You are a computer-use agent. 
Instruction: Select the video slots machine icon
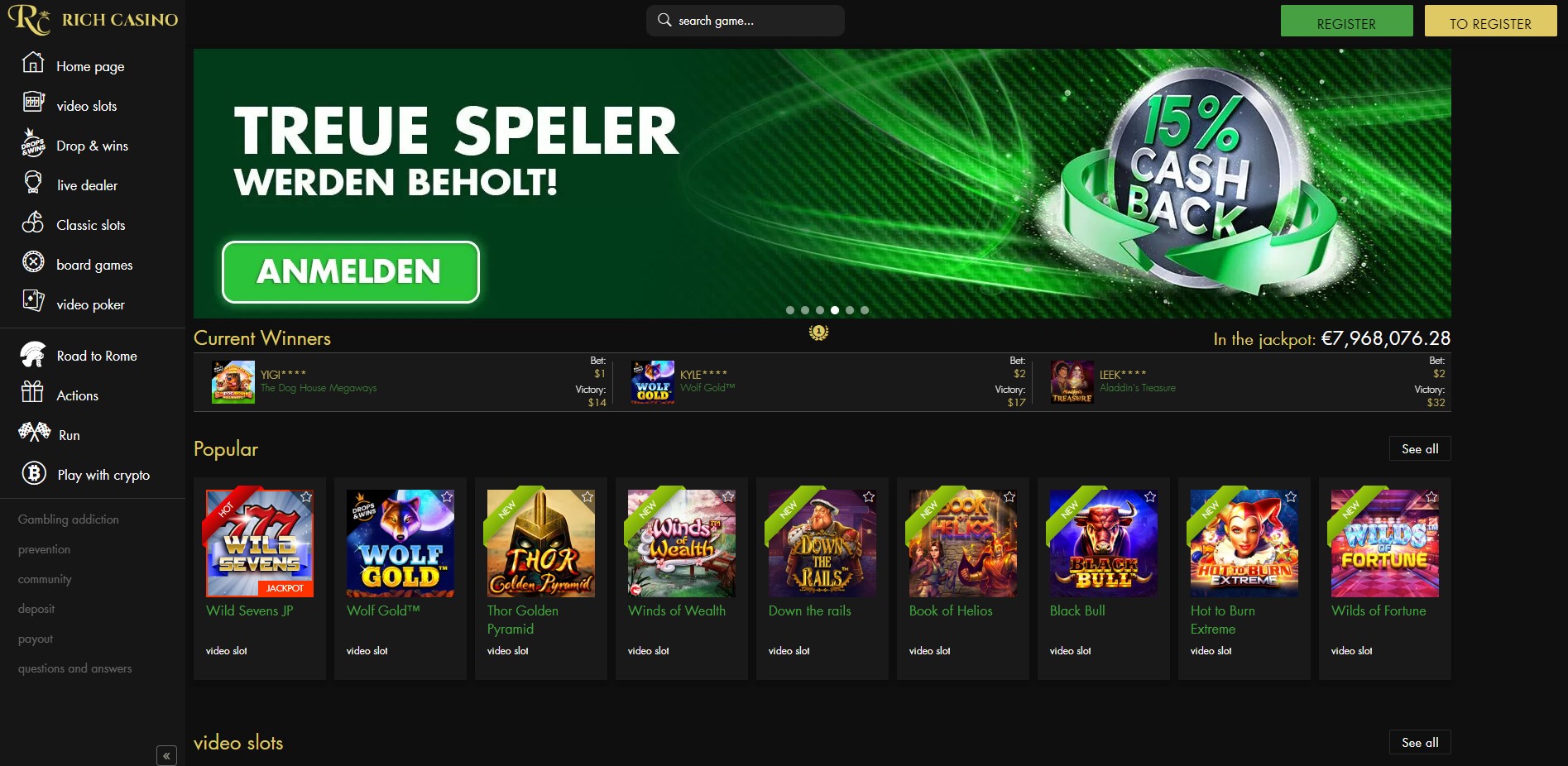pyautogui.click(x=33, y=103)
